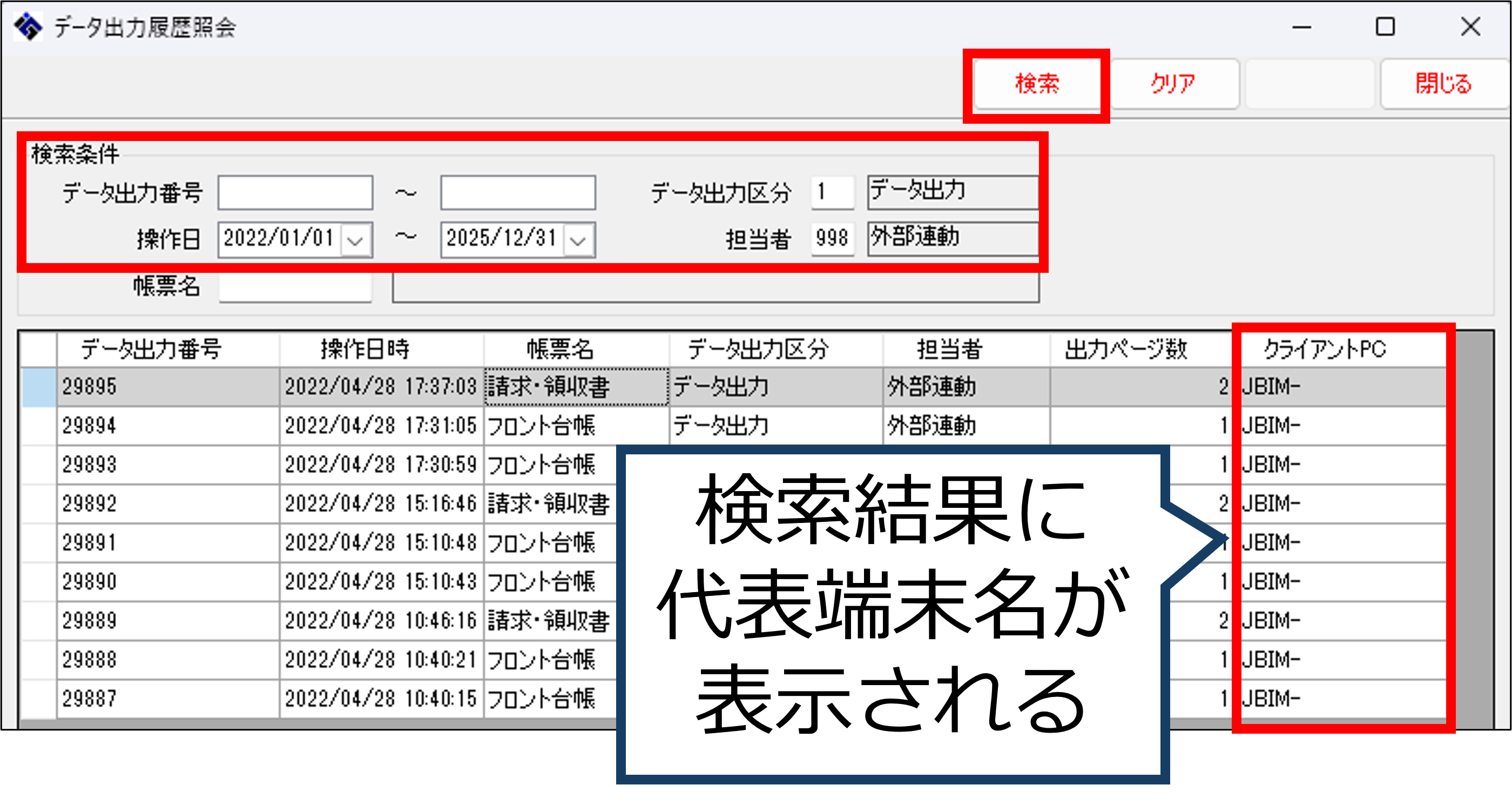Select row 29887 in results grid
Viewport: 1512px width, 805px height.
(89, 699)
